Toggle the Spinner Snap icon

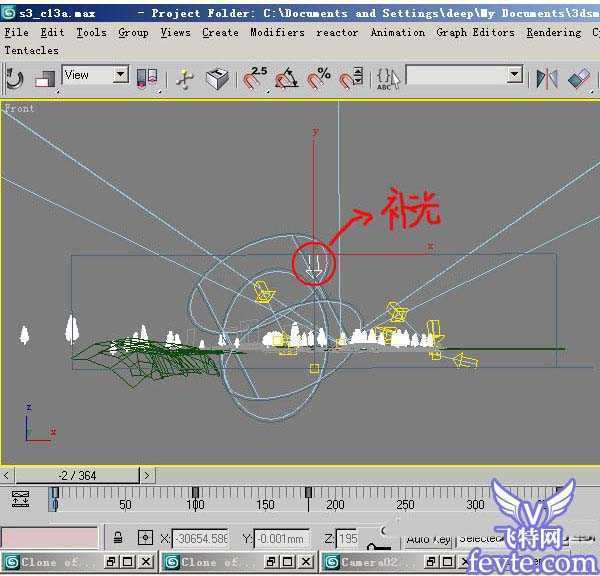(350, 78)
